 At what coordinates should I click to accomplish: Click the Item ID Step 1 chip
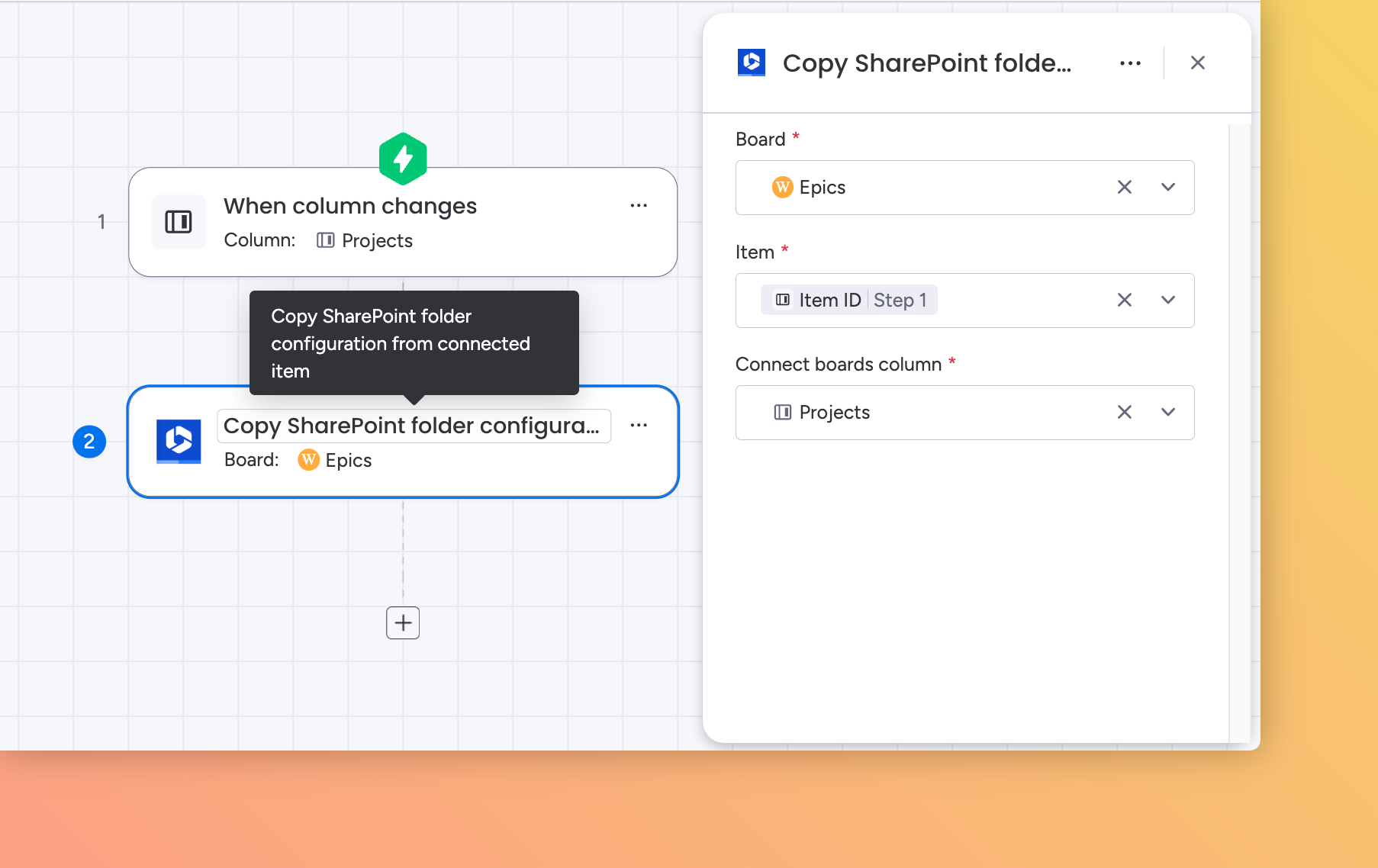(x=849, y=300)
